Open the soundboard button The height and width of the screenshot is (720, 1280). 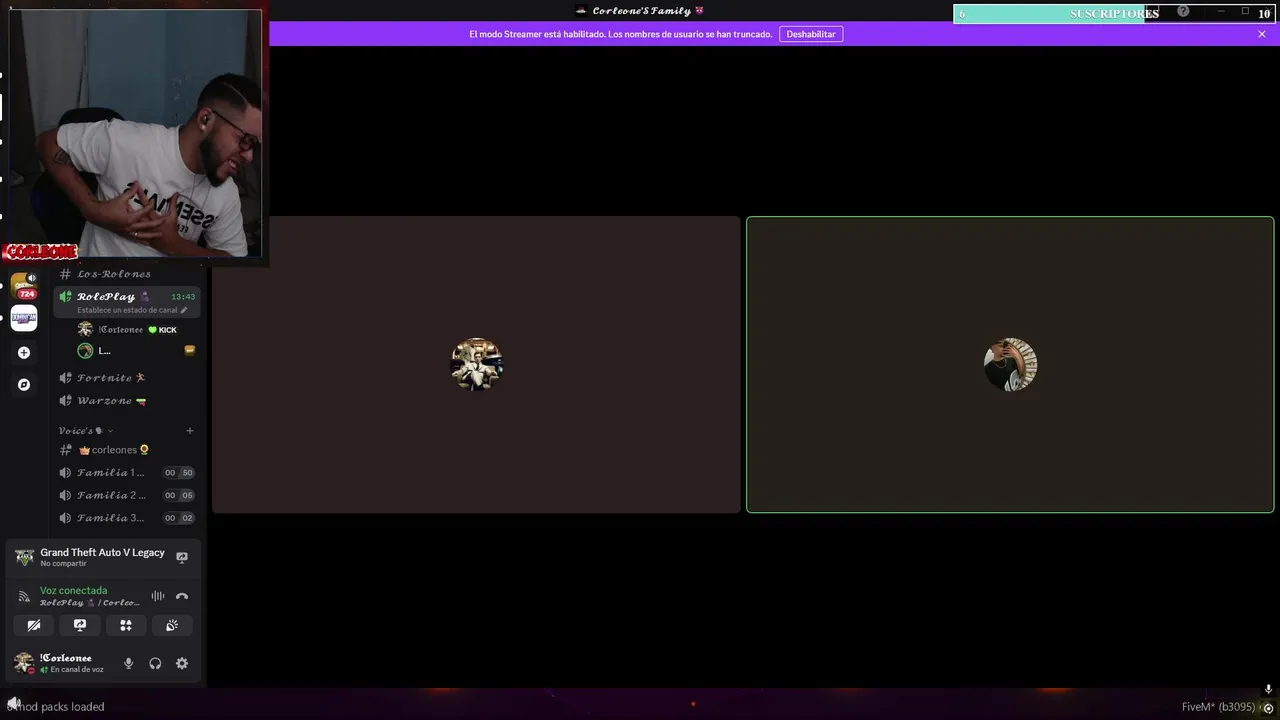click(172, 625)
